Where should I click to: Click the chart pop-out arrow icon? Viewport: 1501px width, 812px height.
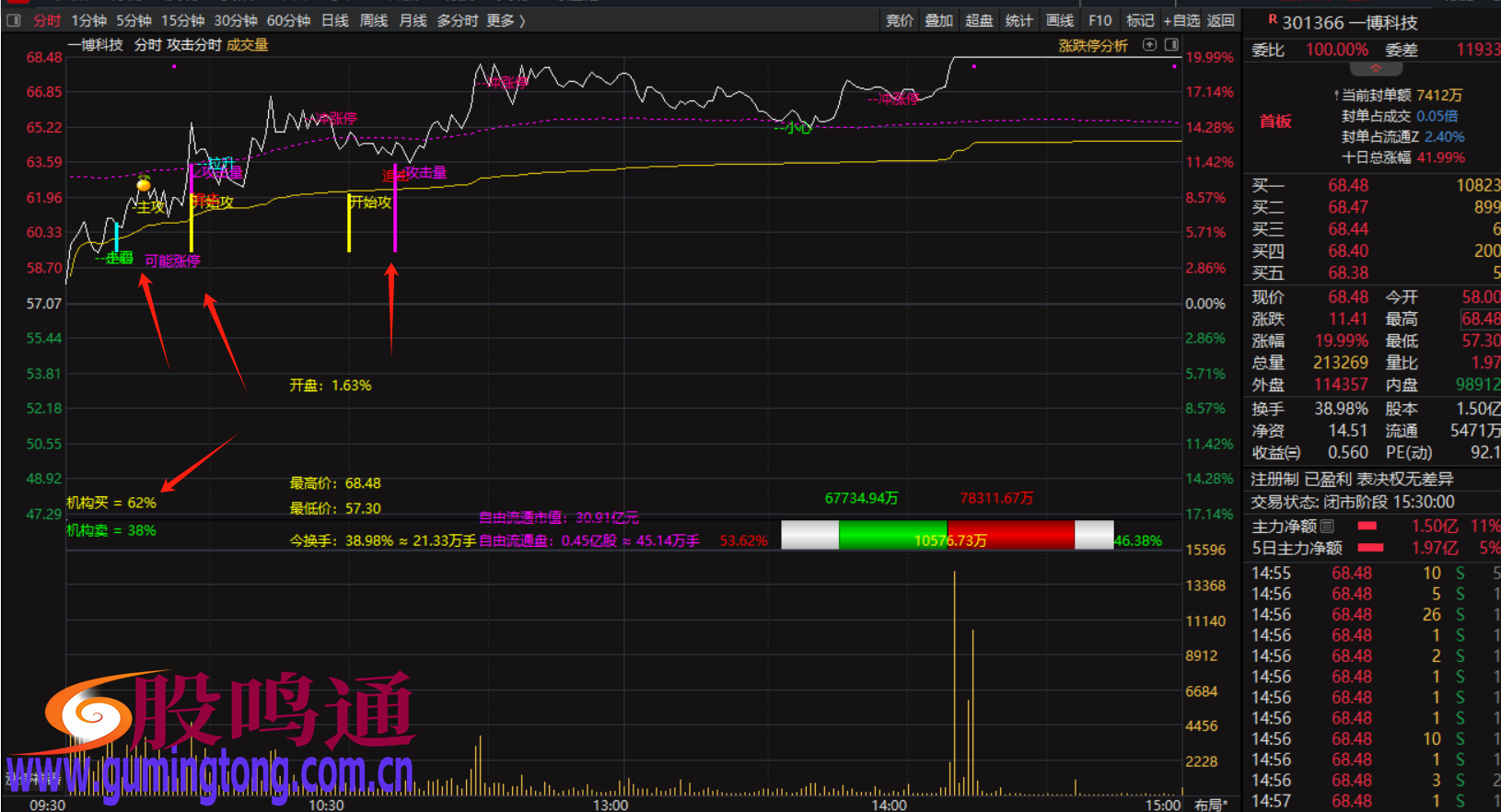point(1149,45)
